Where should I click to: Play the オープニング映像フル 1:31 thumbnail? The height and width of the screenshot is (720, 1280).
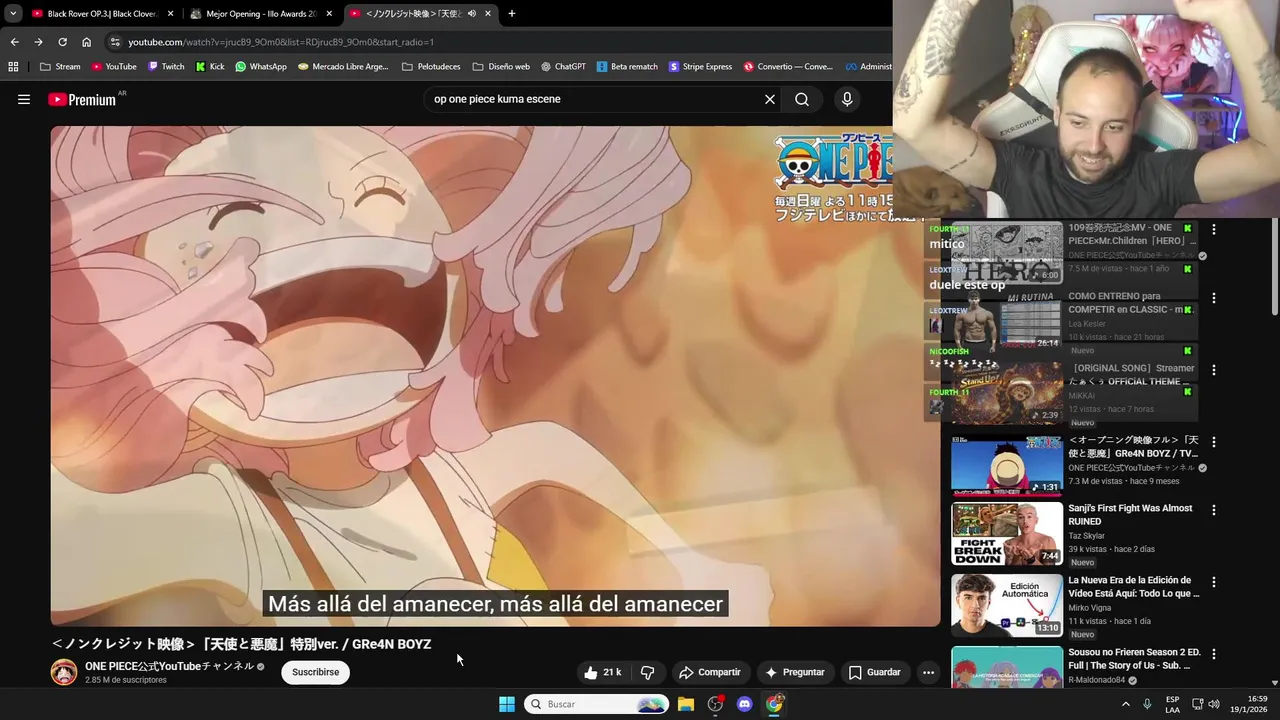pos(1007,465)
